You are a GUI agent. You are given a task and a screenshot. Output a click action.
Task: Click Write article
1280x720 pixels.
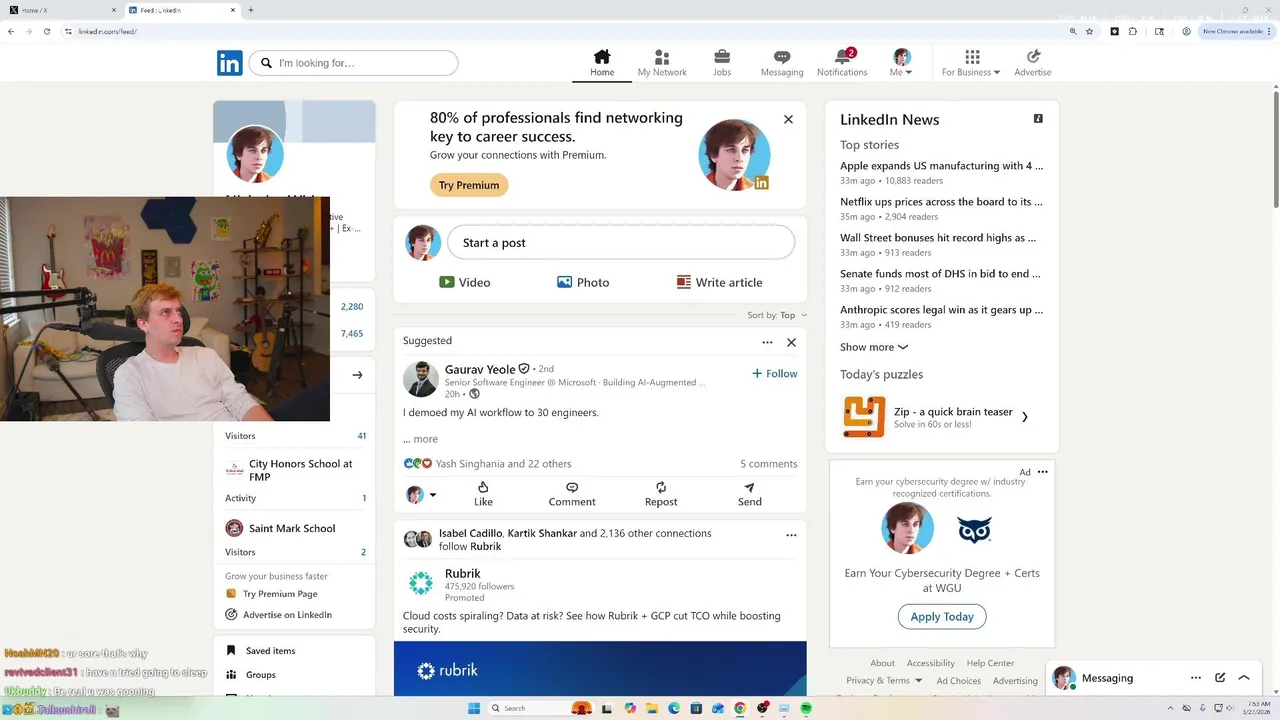tap(719, 282)
